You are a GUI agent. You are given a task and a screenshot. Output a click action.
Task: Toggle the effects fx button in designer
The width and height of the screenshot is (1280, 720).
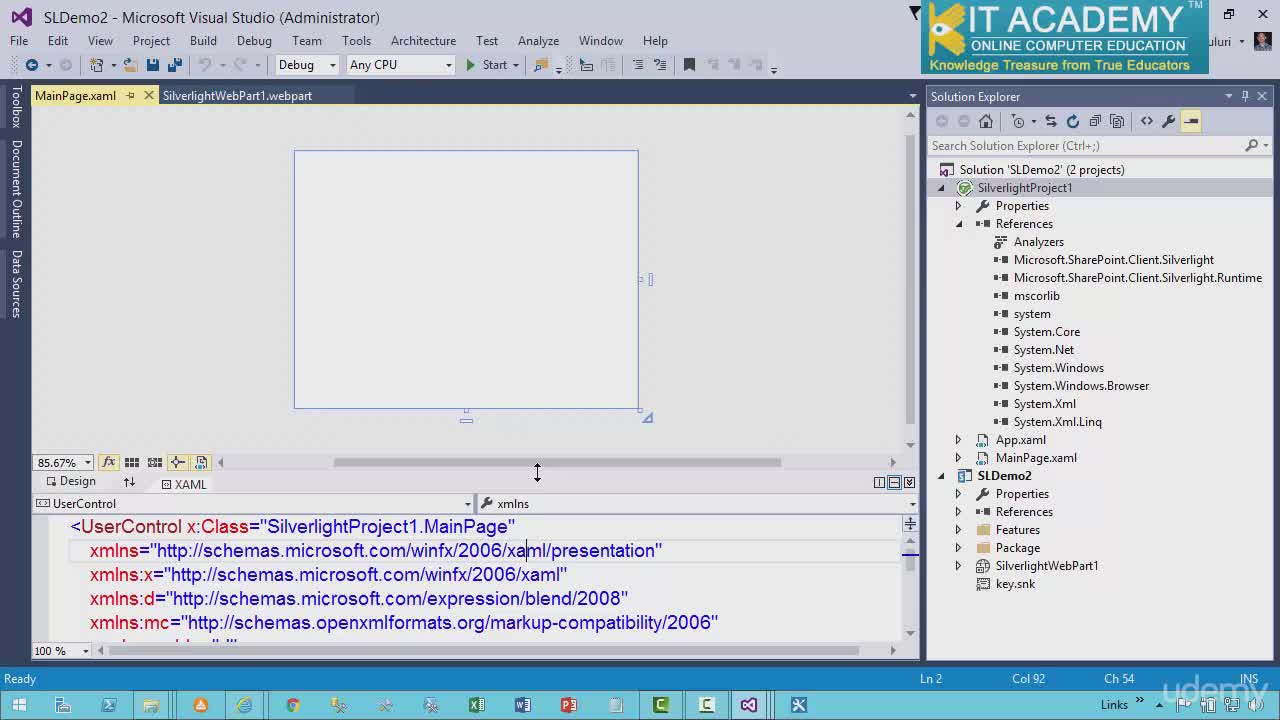click(x=107, y=462)
